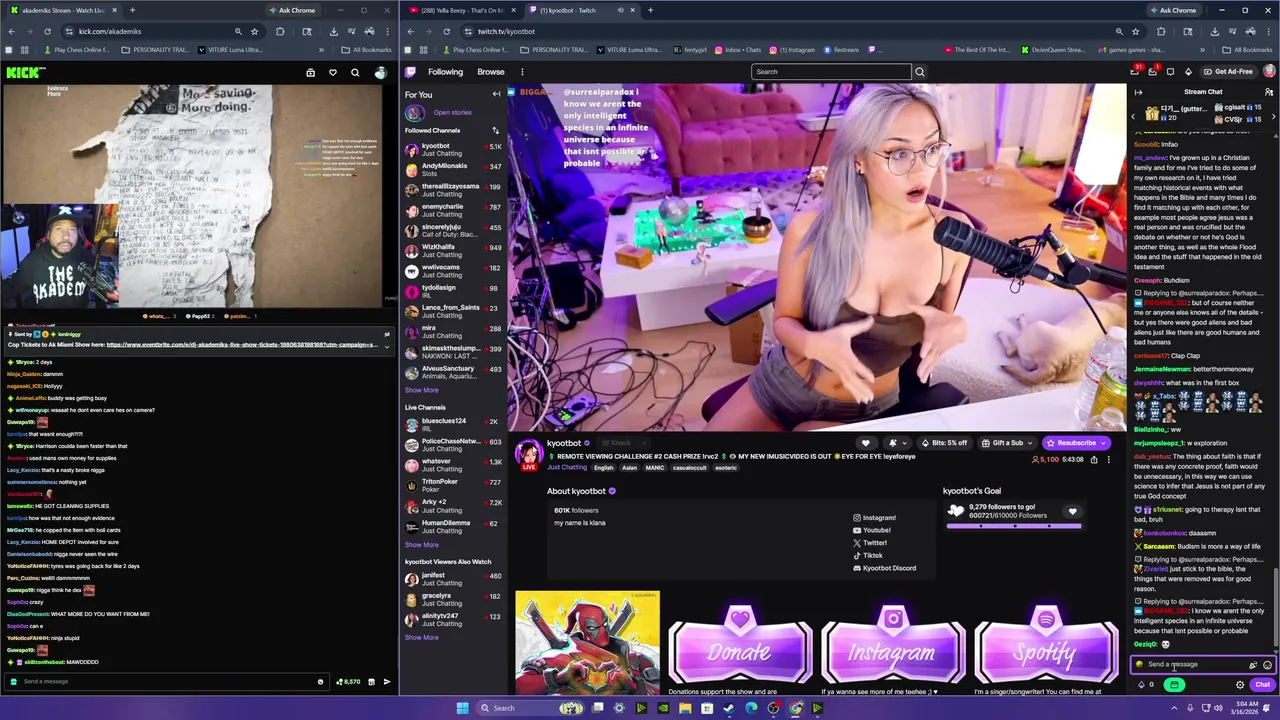Open notification bell dropdown for kyootbot
The image size is (1280, 720).
[x=895, y=443]
